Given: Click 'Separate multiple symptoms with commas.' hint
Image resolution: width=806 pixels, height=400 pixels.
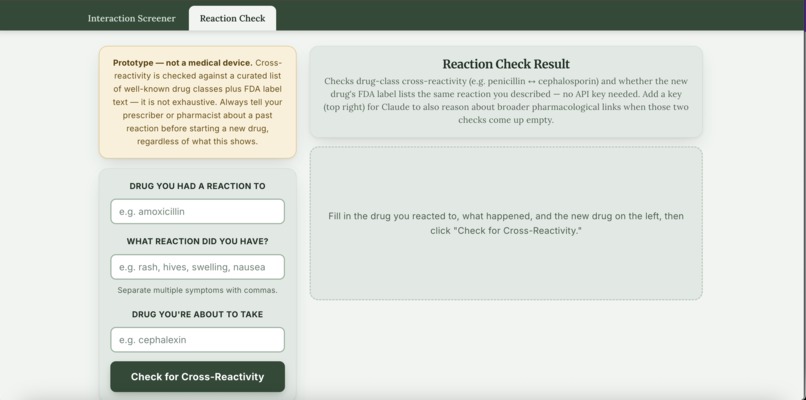Looking at the screenshot, I should tap(197, 290).
